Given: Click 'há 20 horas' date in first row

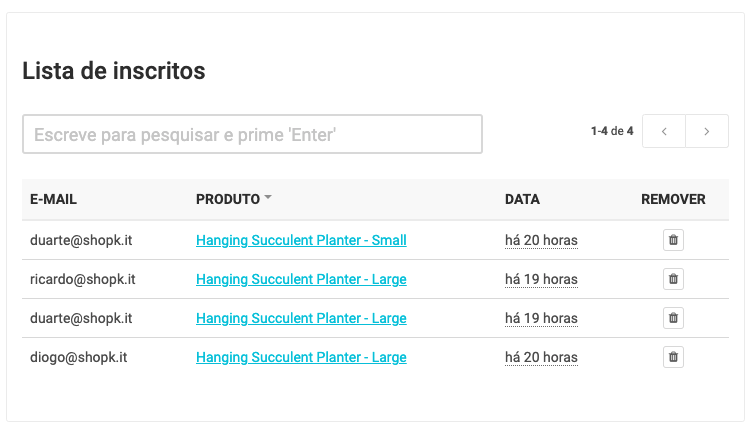Looking at the screenshot, I should 541,240.
